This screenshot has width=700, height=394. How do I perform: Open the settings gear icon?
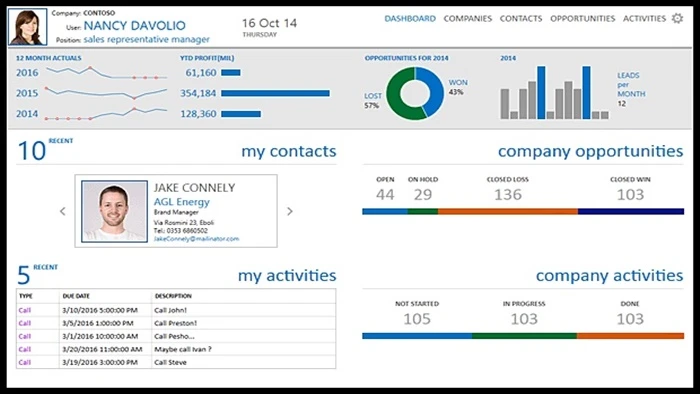pyautogui.click(x=677, y=18)
